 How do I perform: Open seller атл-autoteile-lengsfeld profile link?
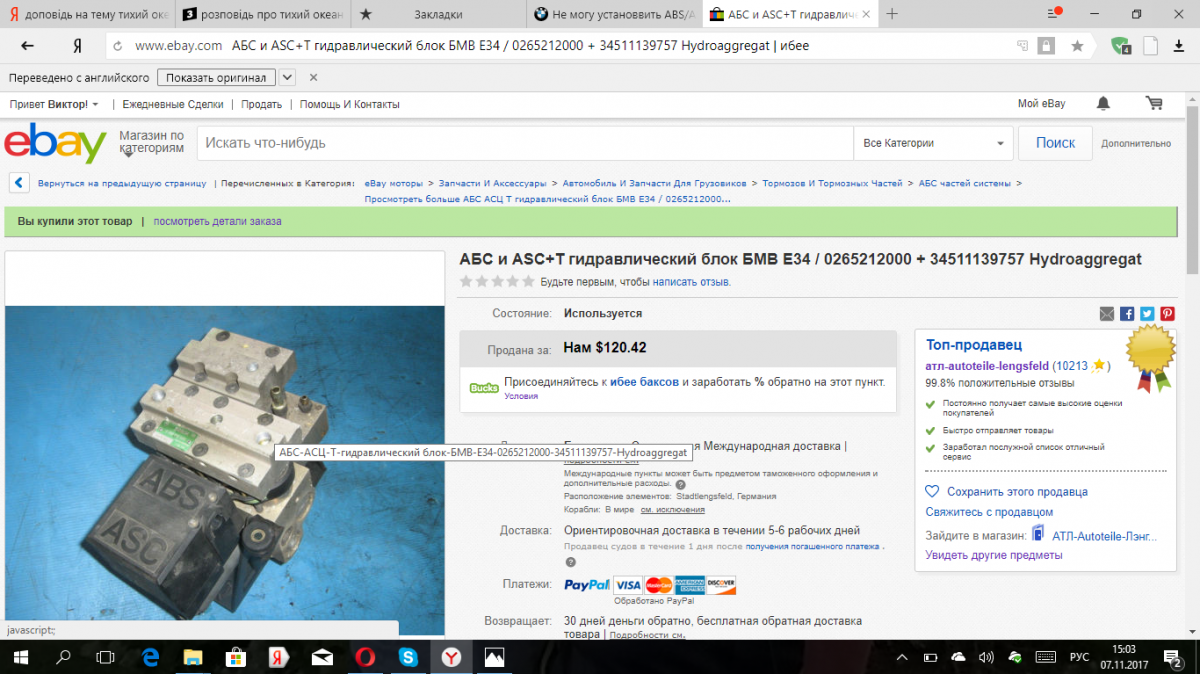pos(987,366)
